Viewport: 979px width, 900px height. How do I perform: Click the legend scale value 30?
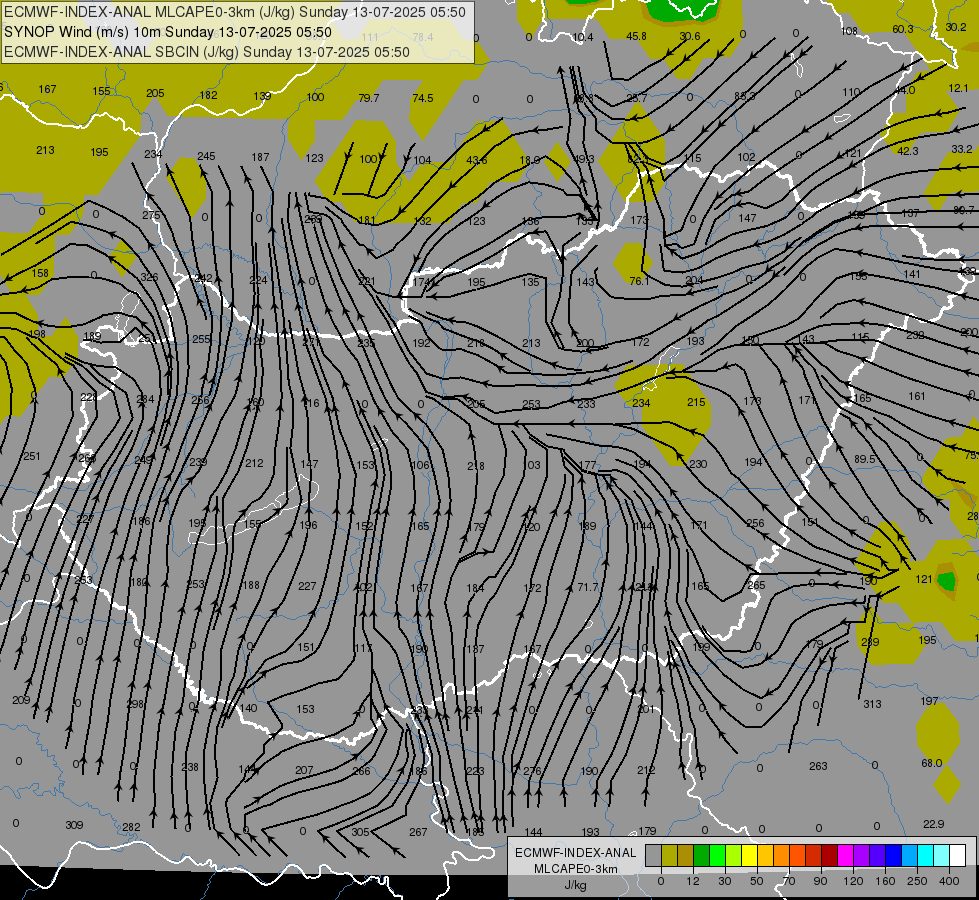click(x=724, y=881)
